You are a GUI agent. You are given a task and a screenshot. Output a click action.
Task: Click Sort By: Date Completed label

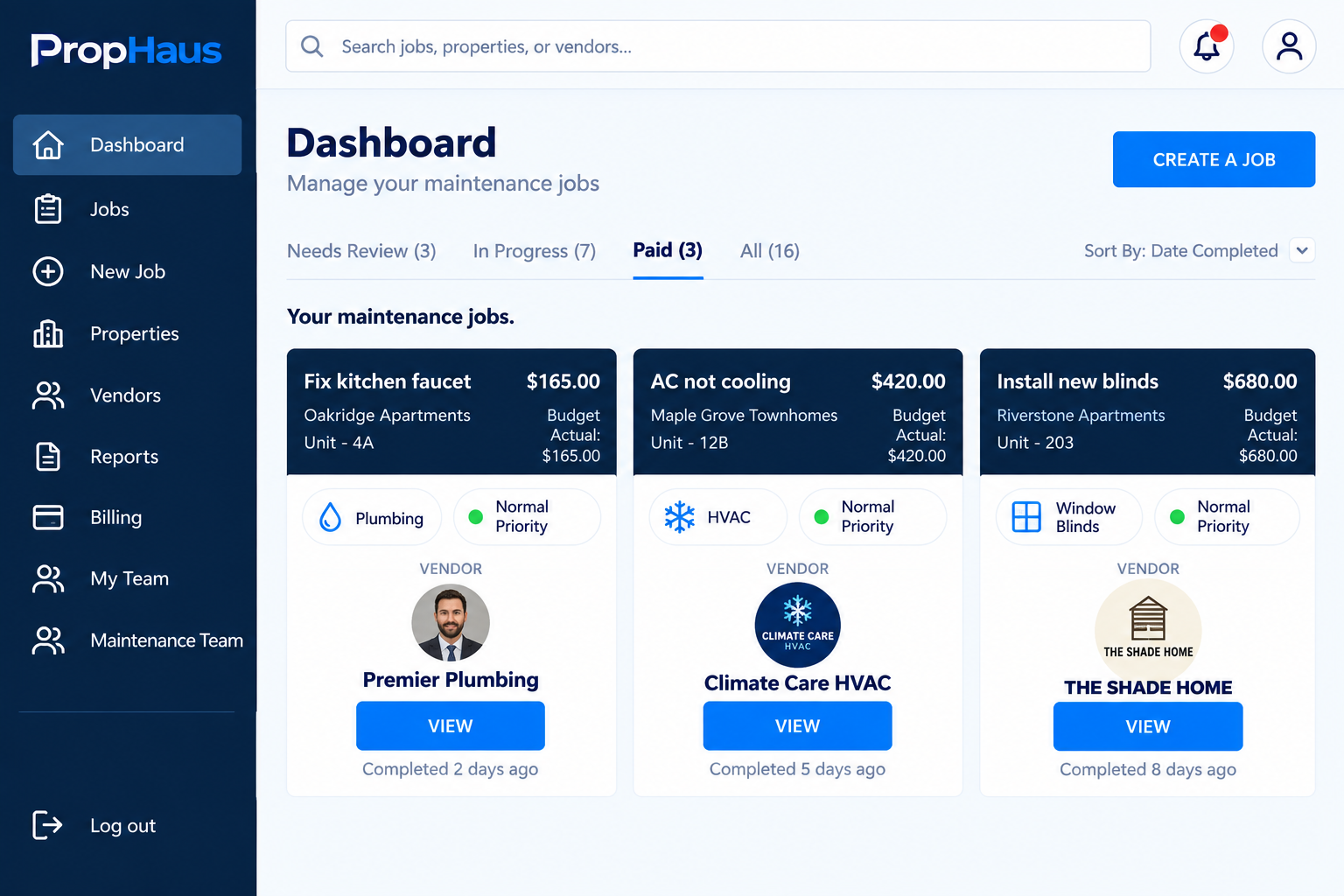1181,251
